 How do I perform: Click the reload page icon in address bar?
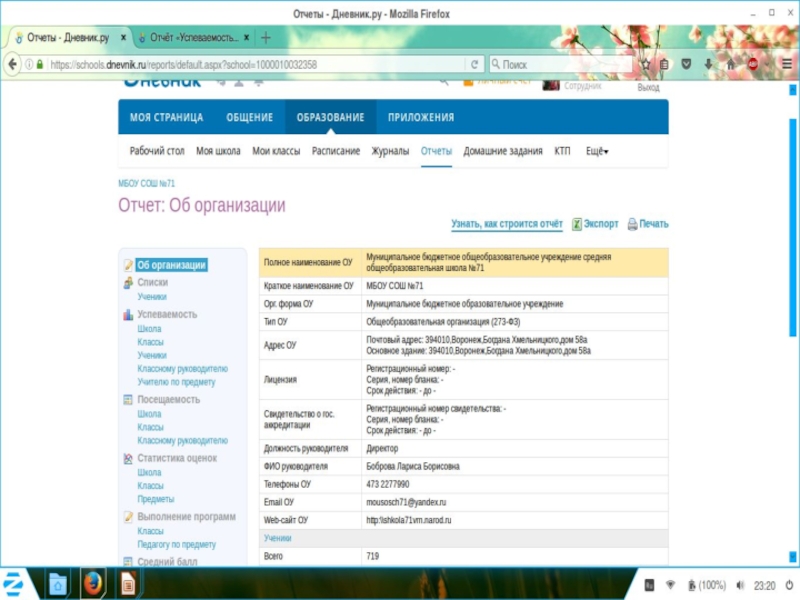pyautogui.click(x=474, y=64)
